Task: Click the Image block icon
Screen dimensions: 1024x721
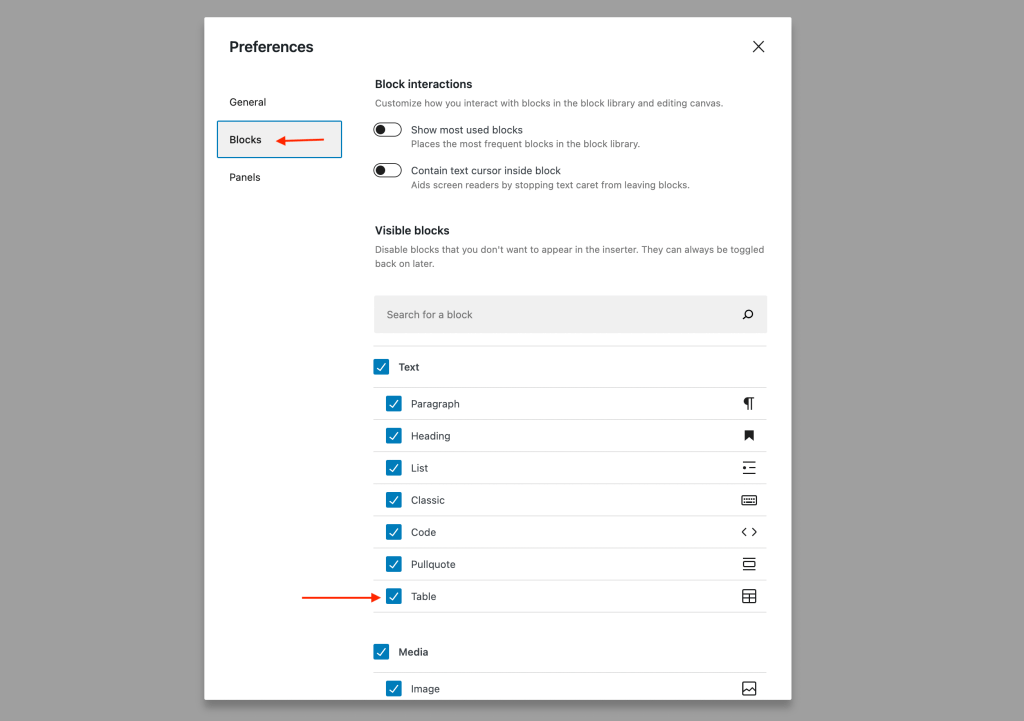Action: (748, 688)
